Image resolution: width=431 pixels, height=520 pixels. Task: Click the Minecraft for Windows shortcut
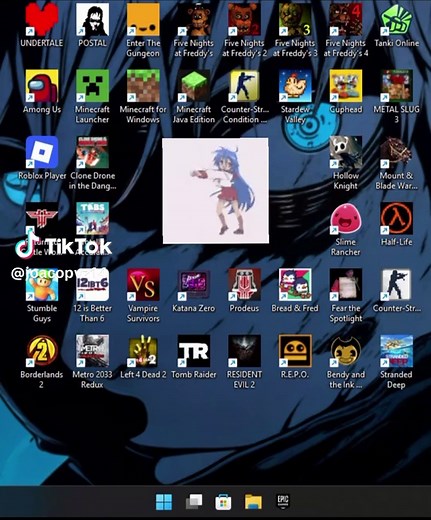tap(143, 86)
